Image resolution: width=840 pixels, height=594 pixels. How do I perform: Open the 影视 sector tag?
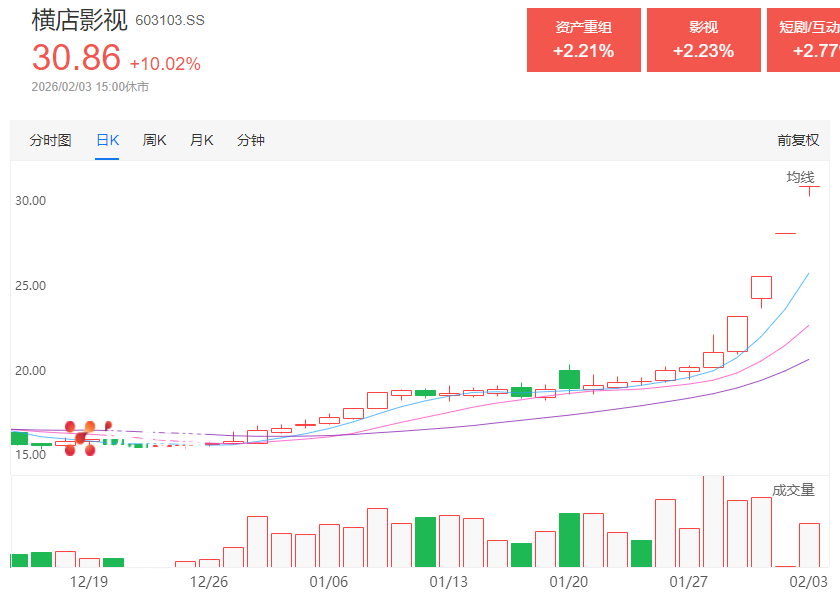(703, 40)
